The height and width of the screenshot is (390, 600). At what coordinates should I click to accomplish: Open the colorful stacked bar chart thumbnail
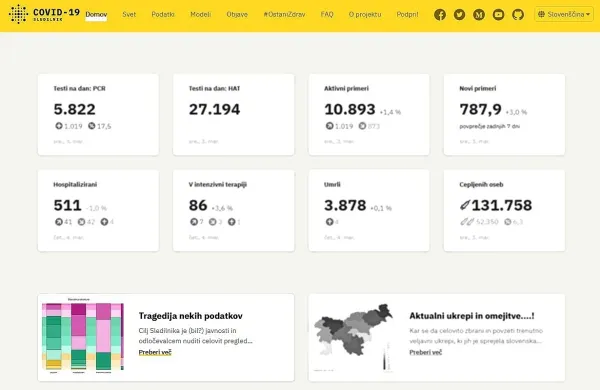coord(83,336)
